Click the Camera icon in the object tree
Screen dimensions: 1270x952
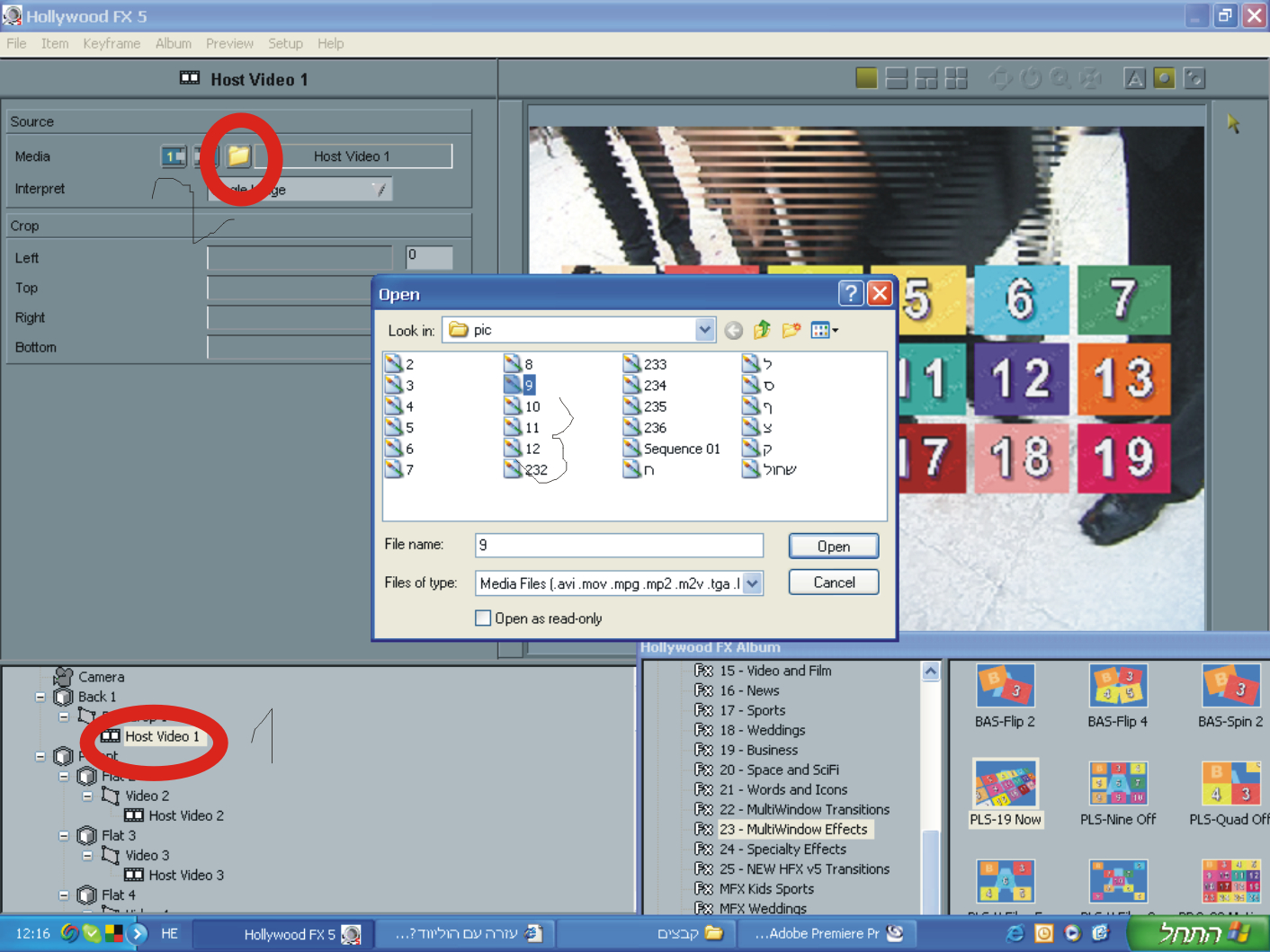click(63, 676)
